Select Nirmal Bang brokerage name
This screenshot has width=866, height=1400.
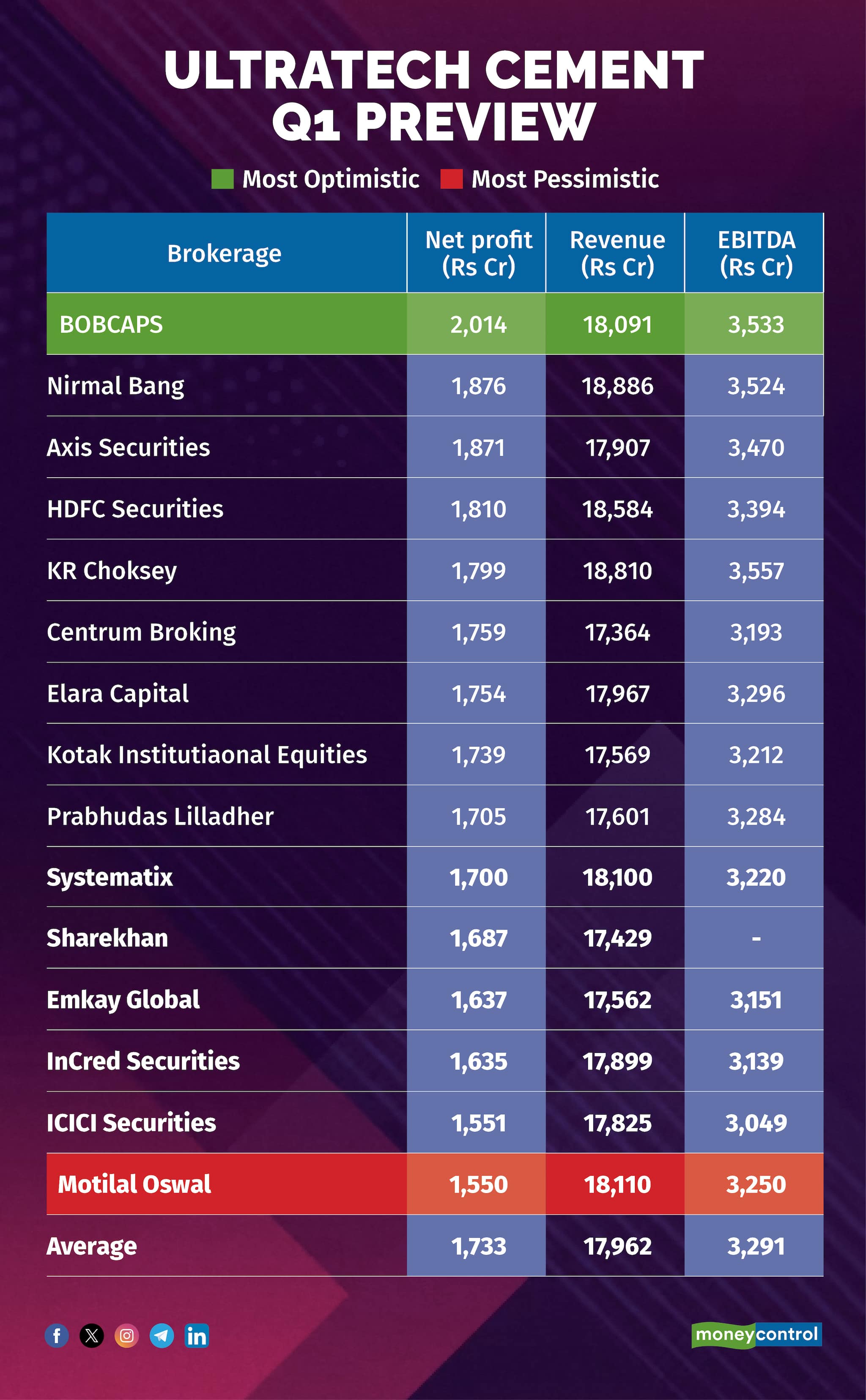click(x=116, y=386)
